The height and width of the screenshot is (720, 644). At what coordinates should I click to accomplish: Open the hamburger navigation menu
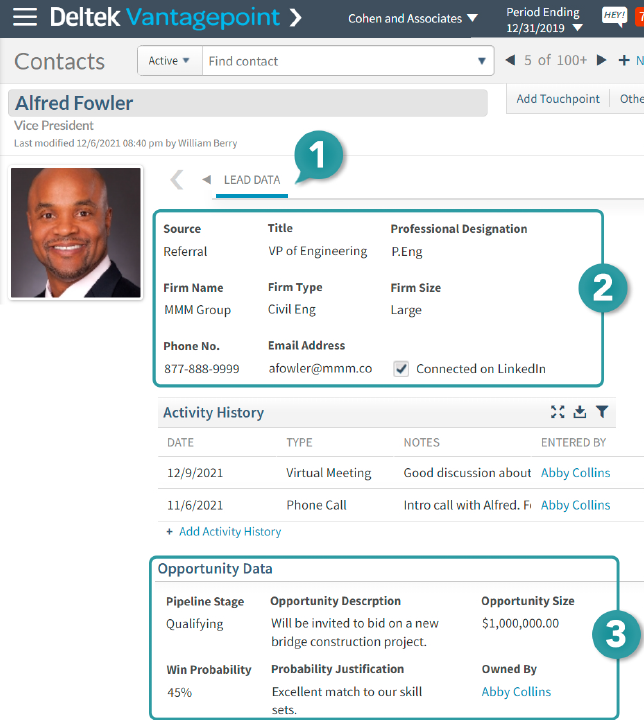click(25, 17)
